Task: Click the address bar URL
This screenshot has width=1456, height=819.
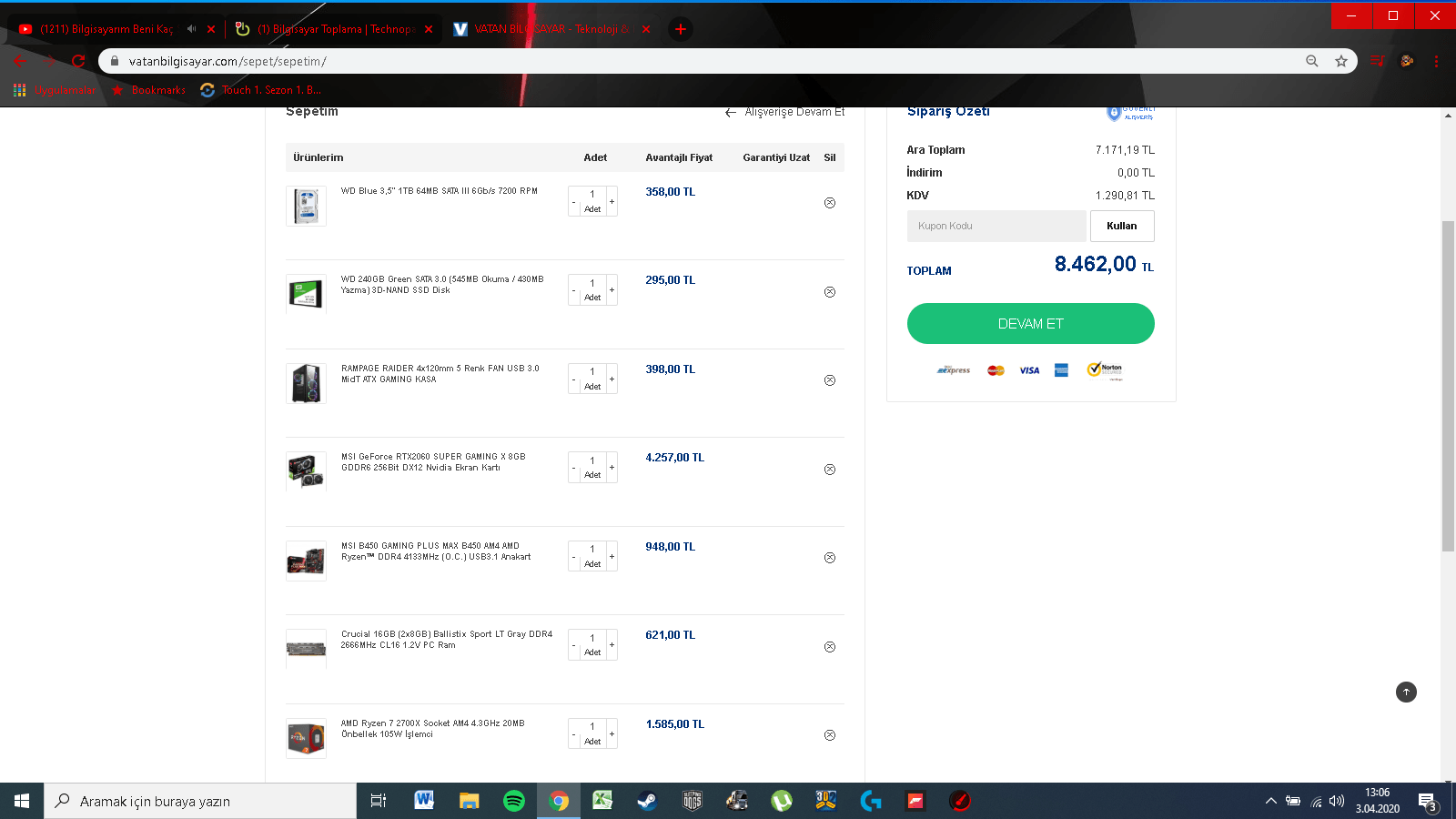Action: (x=227, y=61)
